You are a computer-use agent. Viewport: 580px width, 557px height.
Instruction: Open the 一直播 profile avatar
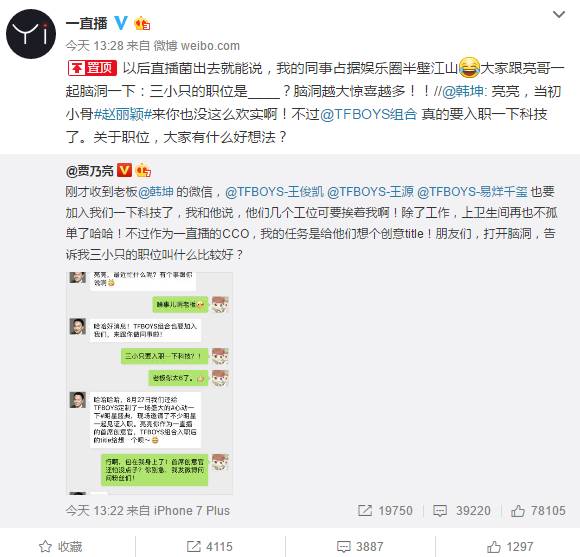[x=31, y=34]
